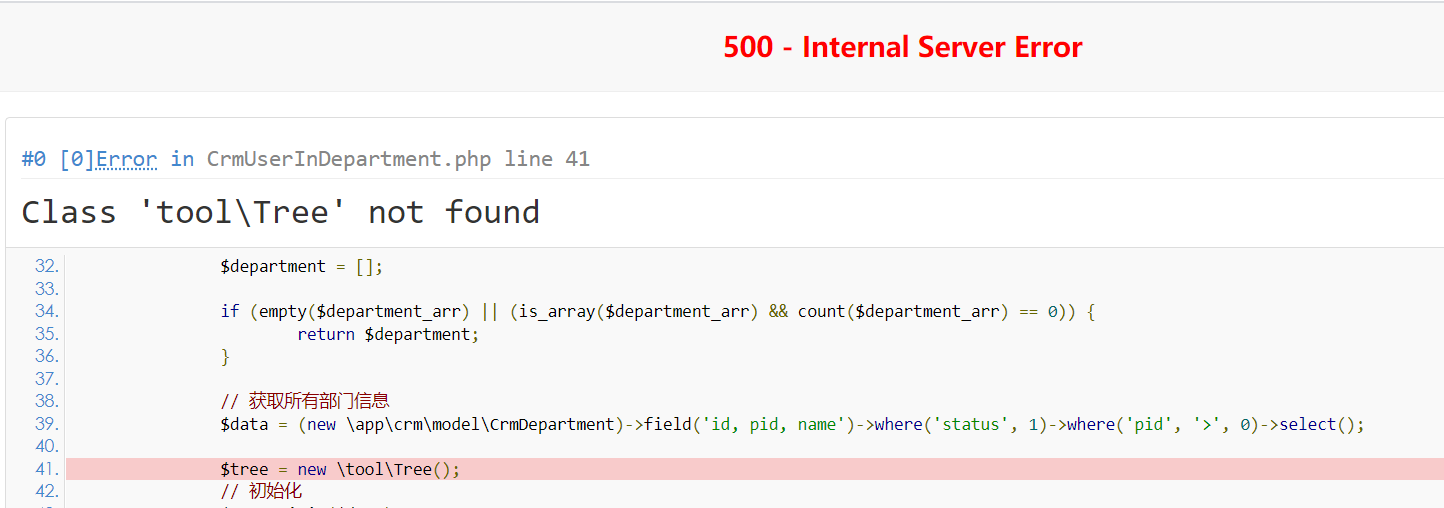This screenshot has height=508, width=1444.
Task: Click line number 32 in the gutter
Action: pos(46,266)
